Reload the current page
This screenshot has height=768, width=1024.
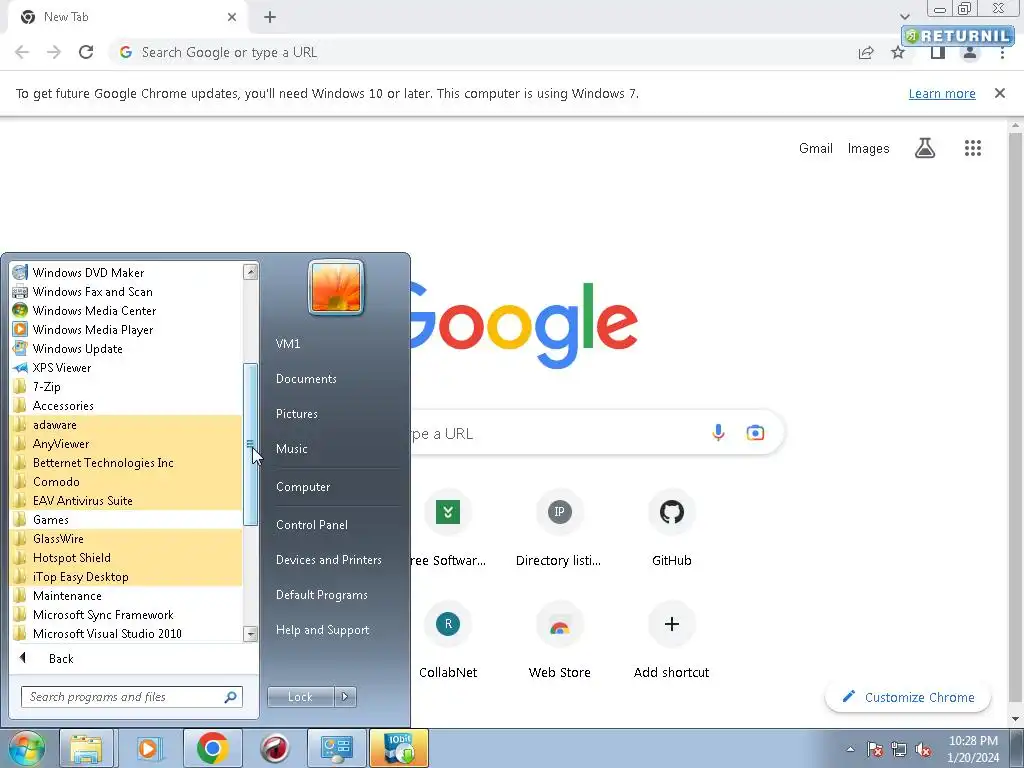click(86, 52)
